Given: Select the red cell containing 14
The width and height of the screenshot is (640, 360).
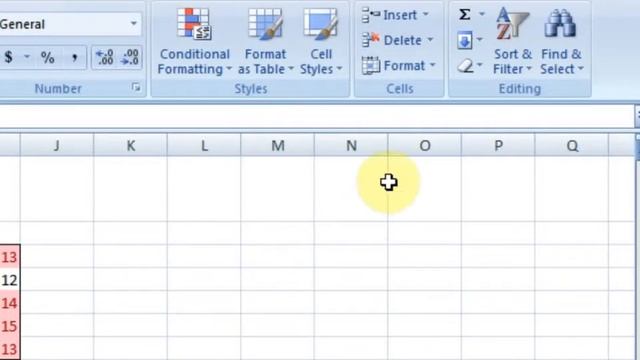Looking at the screenshot, I should [x=10, y=302].
